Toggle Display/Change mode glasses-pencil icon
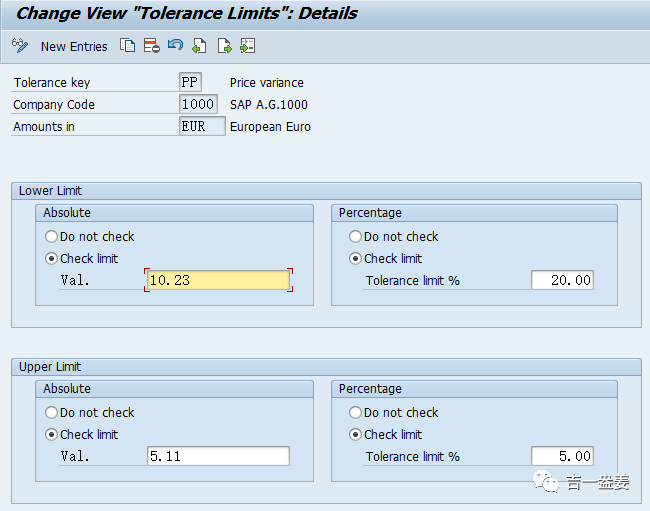Image resolution: width=650 pixels, height=511 pixels. point(19,46)
